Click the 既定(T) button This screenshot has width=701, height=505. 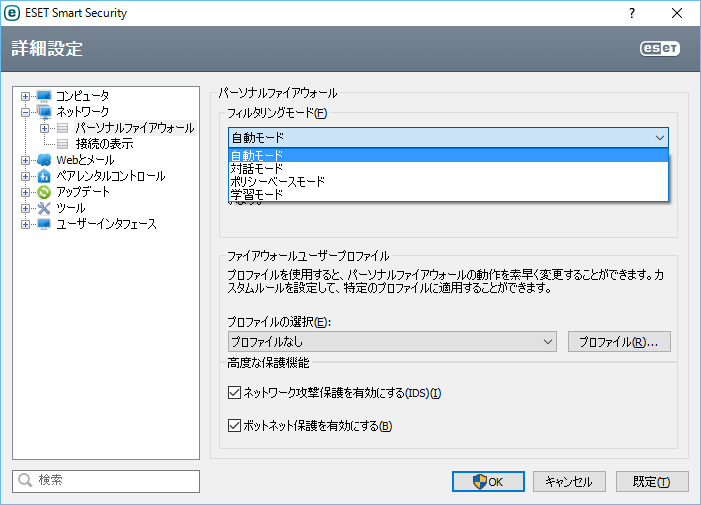[x=652, y=482]
